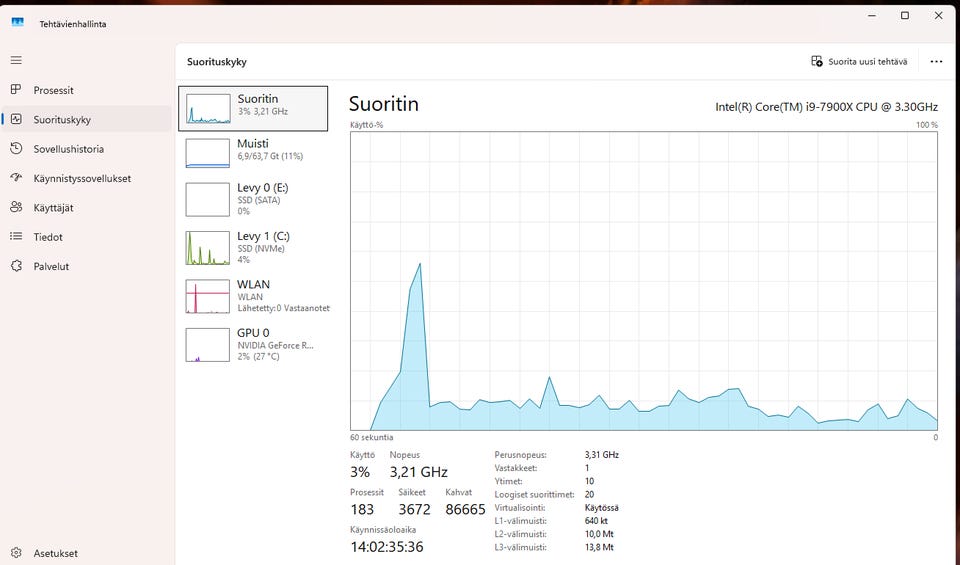Open Tiedot details list icon
The width and height of the screenshot is (960, 565).
tap(16, 236)
